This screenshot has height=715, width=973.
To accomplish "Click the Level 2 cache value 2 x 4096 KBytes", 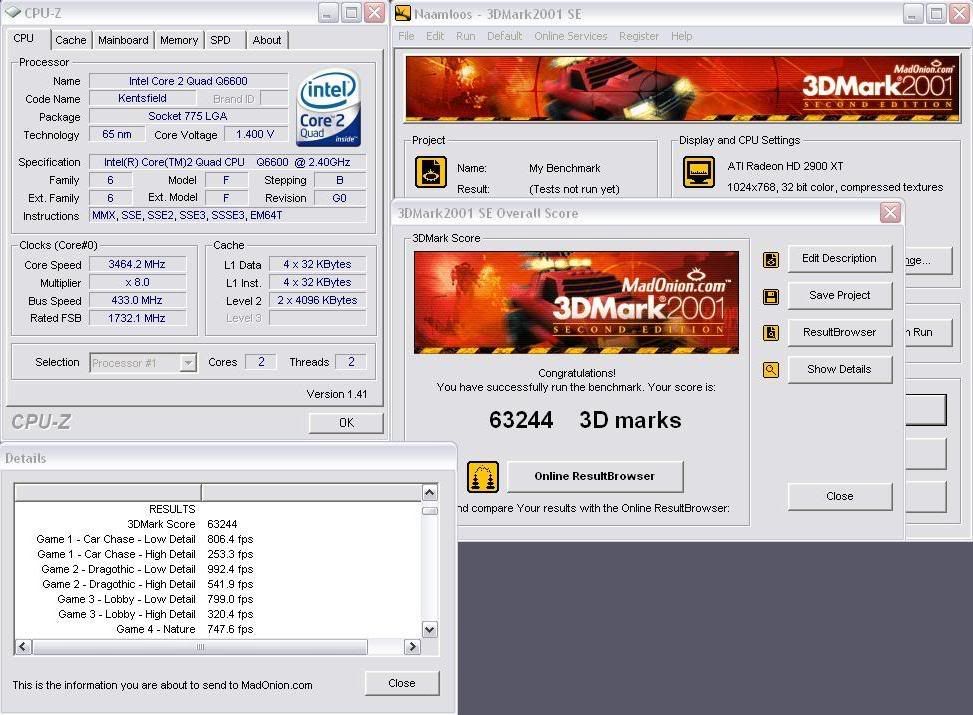I will (317, 300).
